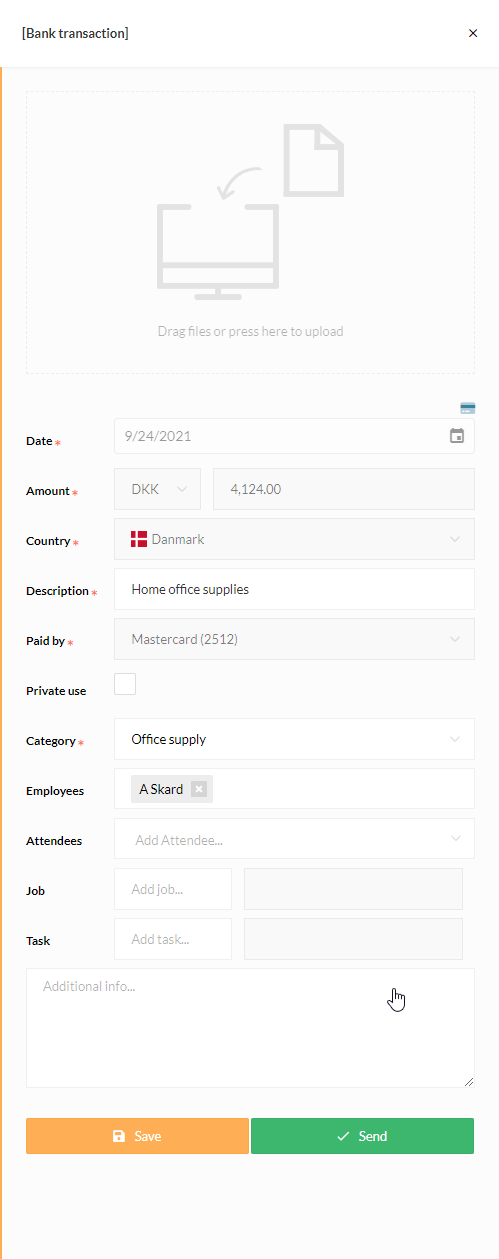This screenshot has height=1259, width=499.
Task: Click the Danish flag icon in Country
Action: tap(139, 539)
